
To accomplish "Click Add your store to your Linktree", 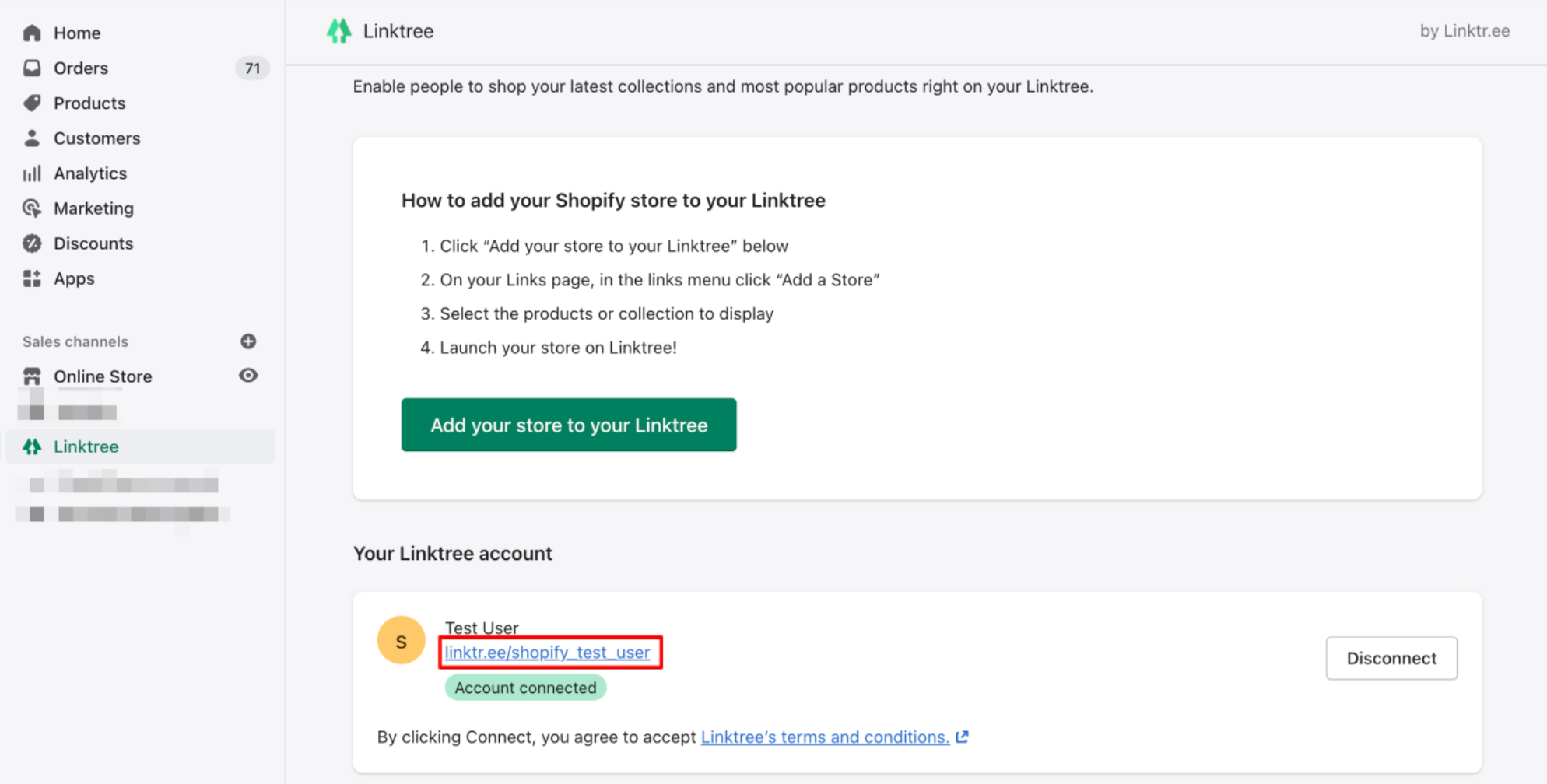I will (569, 425).
